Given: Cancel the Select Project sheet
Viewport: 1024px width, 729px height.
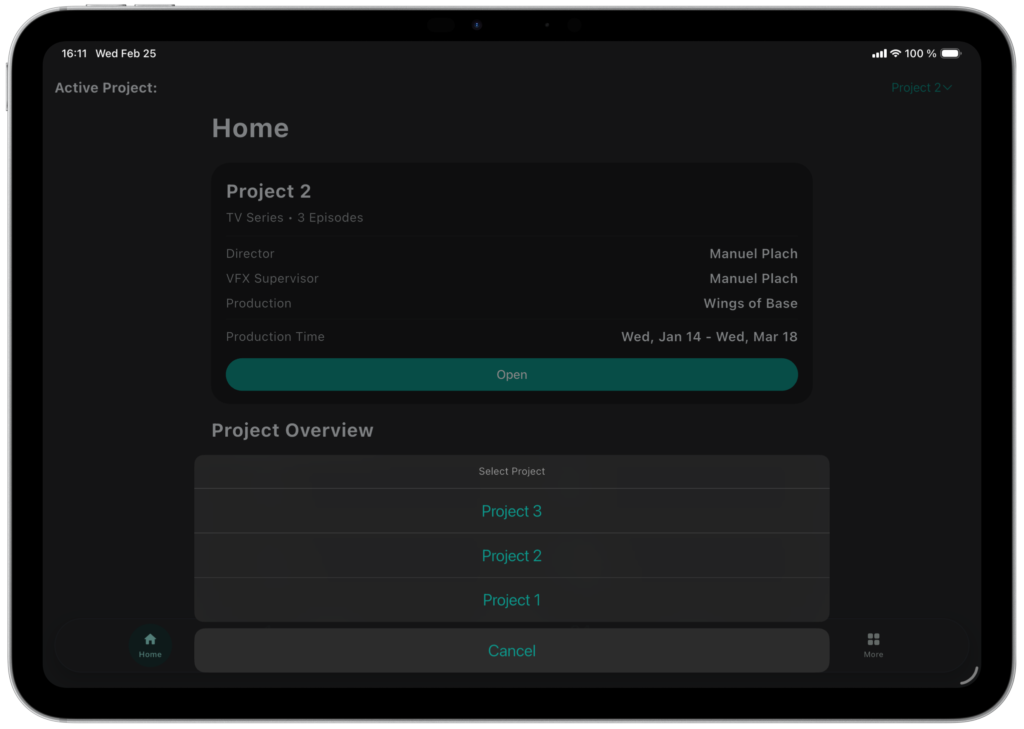Looking at the screenshot, I should click(511, 651).
